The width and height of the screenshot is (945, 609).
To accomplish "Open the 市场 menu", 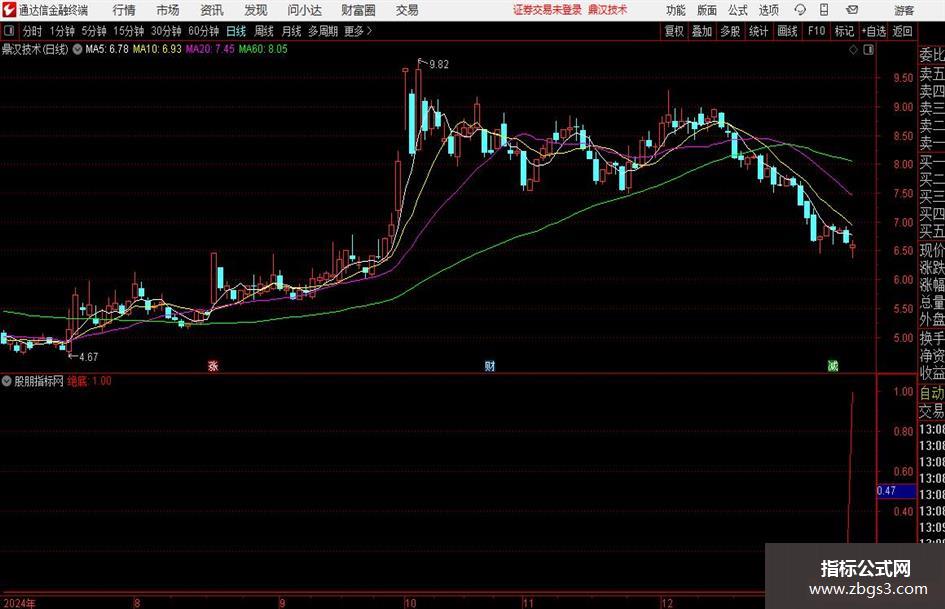I will [x=168, y=10].
